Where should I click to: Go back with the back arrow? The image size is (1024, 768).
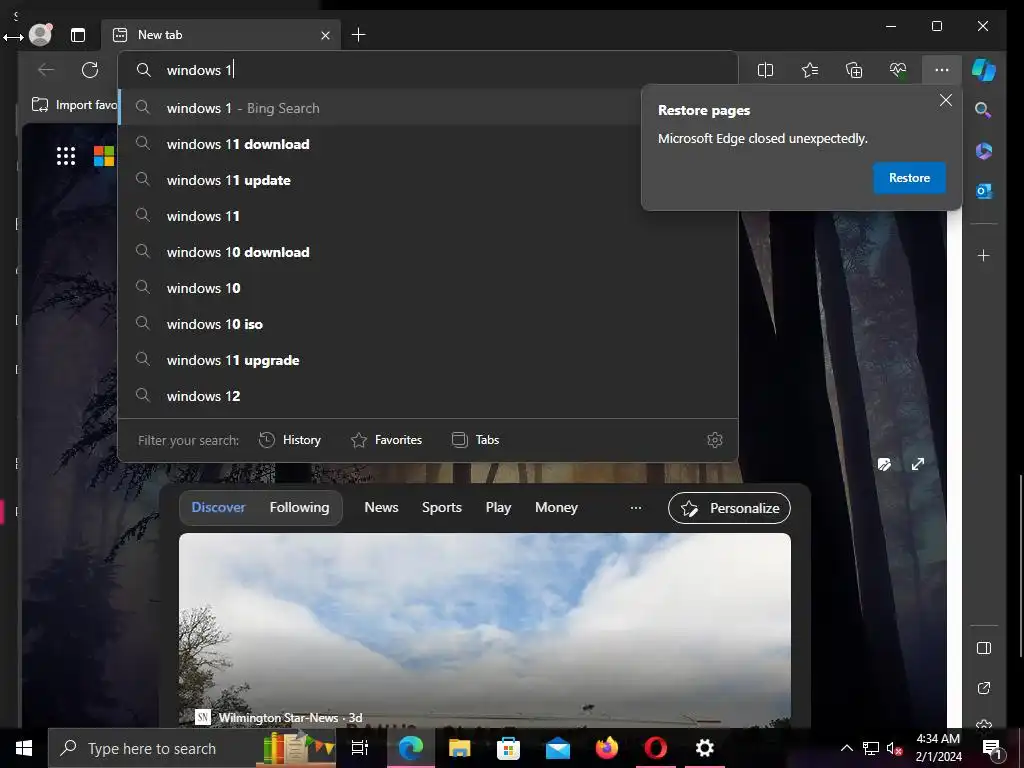[46, 70]
